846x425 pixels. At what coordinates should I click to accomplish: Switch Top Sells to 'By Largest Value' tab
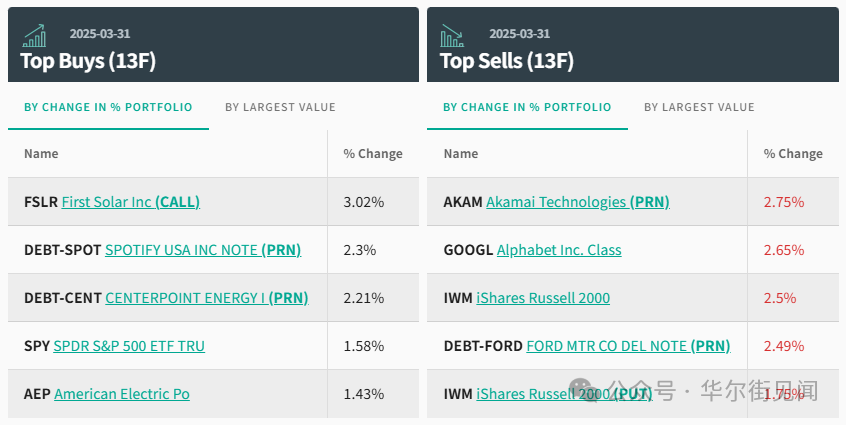699,107
